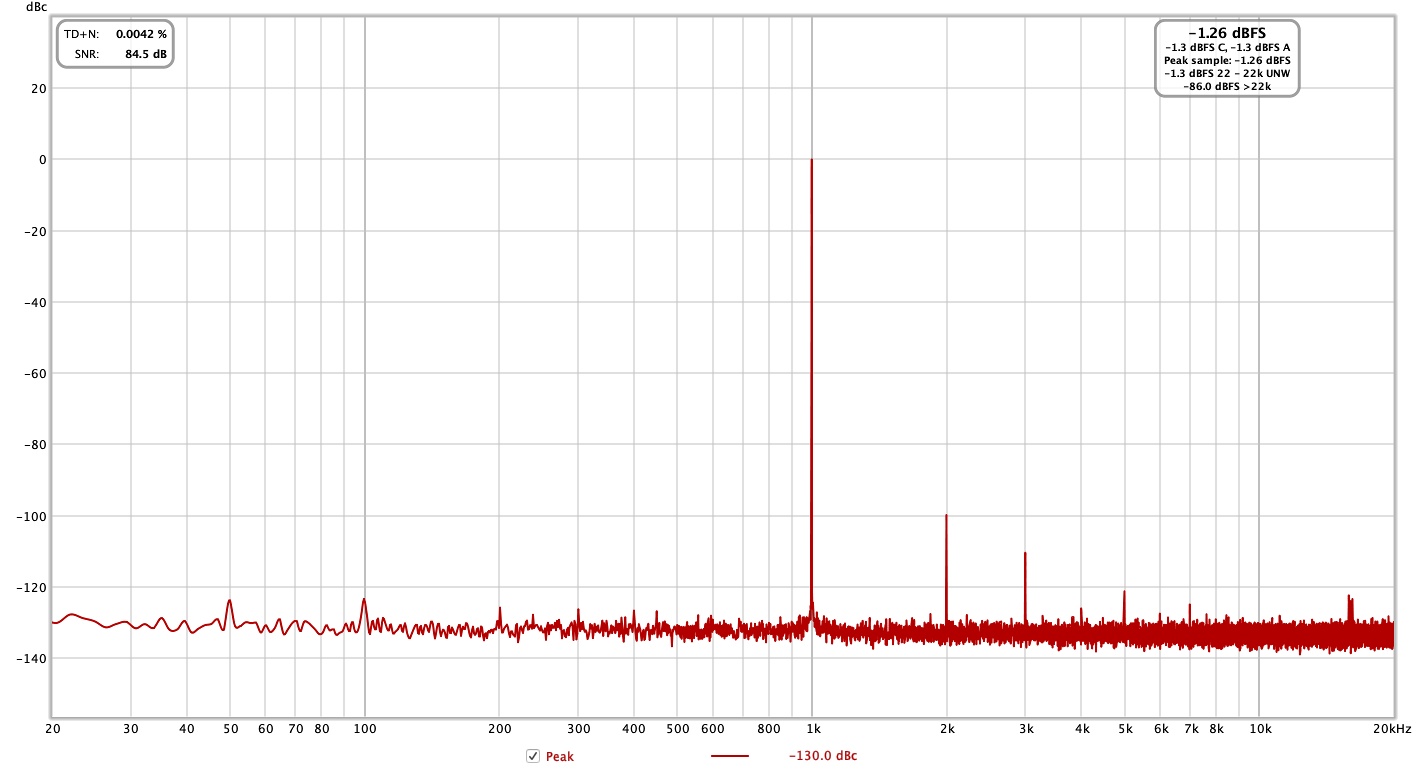1420x772 pixels.
Task: Click the 3k frequency axis label
Action: pos(1027,730)
